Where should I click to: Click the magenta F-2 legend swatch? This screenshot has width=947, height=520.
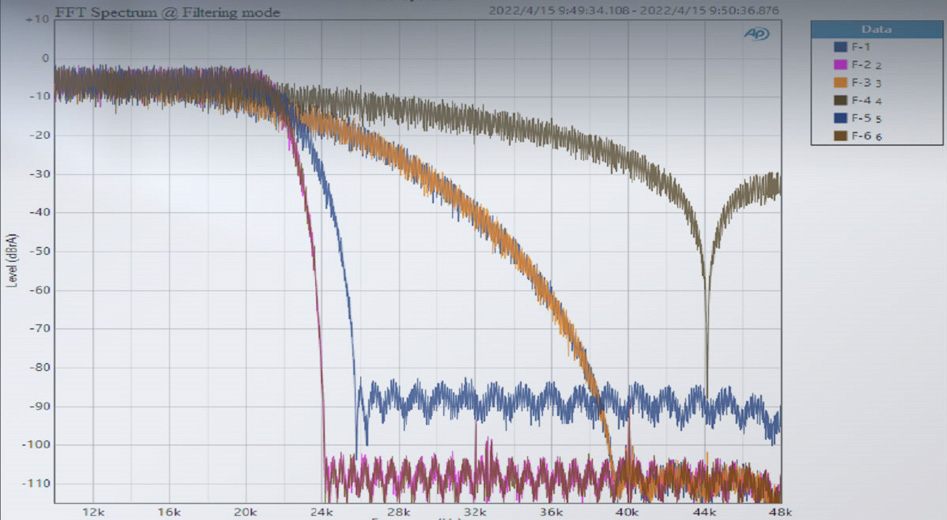click(x=840, y=65)
